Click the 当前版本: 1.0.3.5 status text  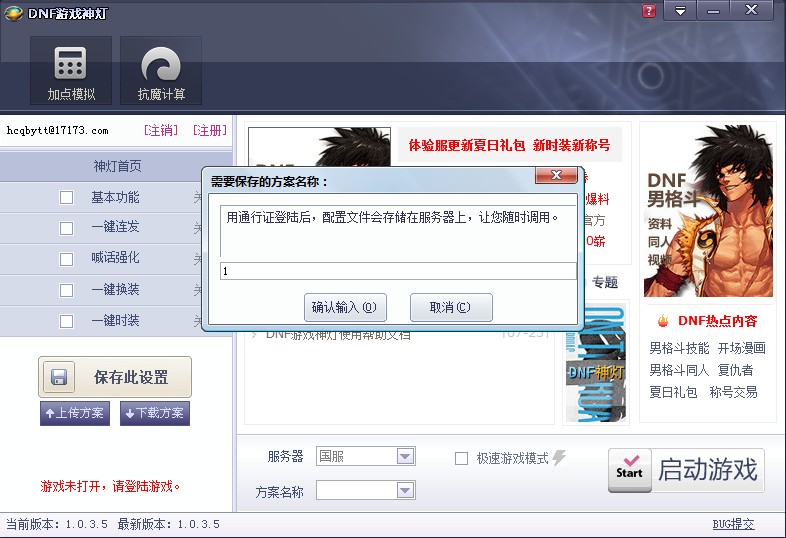click(x=57, y=524)
